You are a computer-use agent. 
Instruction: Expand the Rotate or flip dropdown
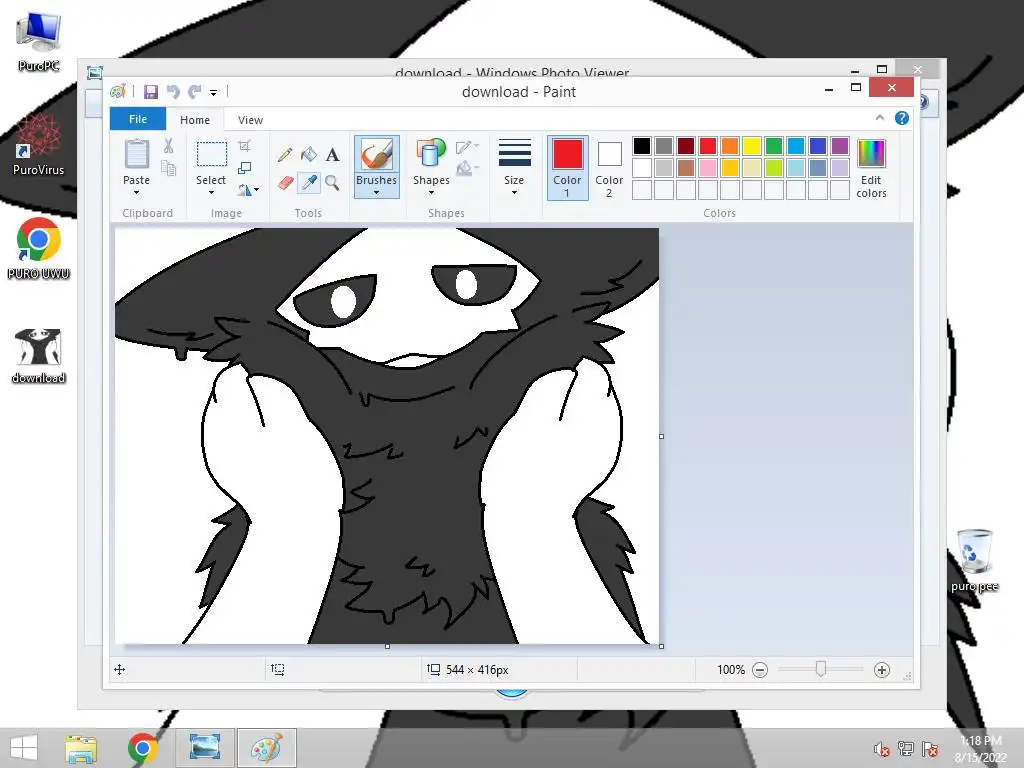pyautogui.click(x=248, y=190)
